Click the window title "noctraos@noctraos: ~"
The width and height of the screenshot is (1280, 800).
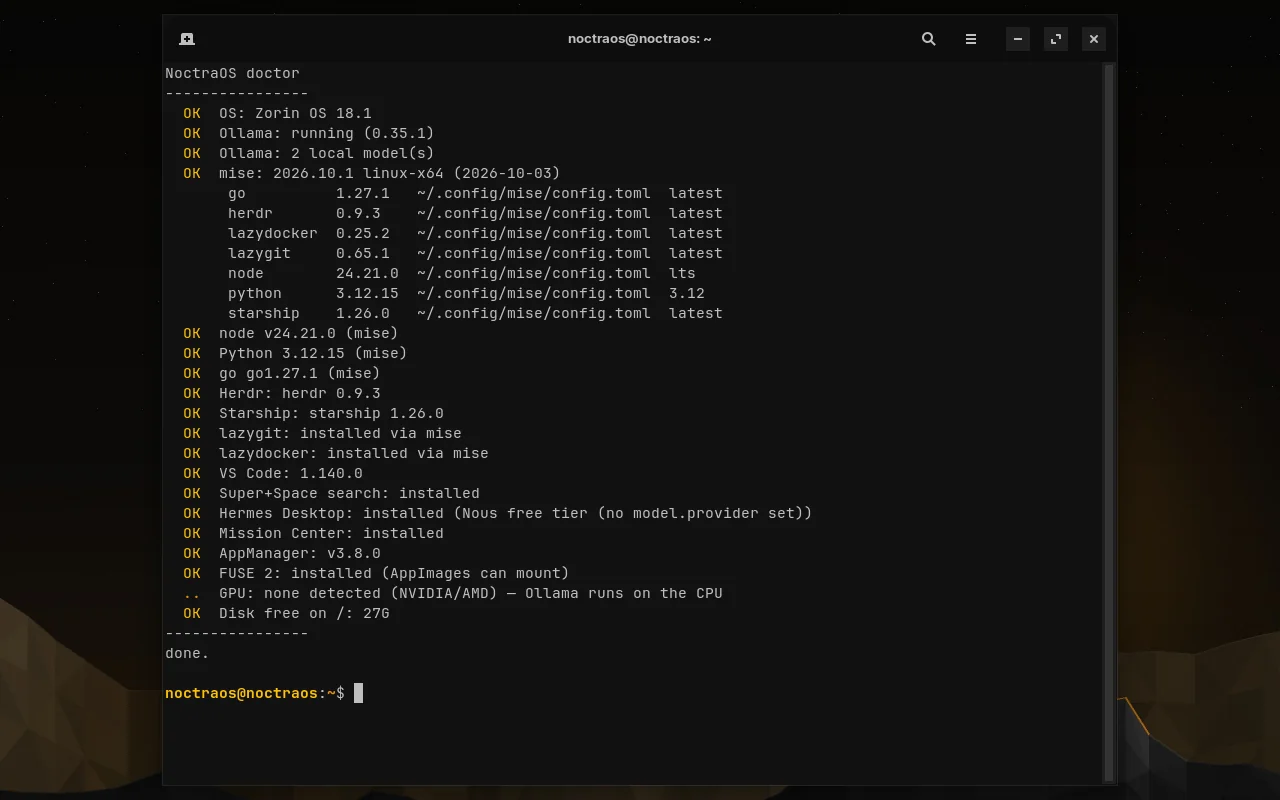pos(640,39)
